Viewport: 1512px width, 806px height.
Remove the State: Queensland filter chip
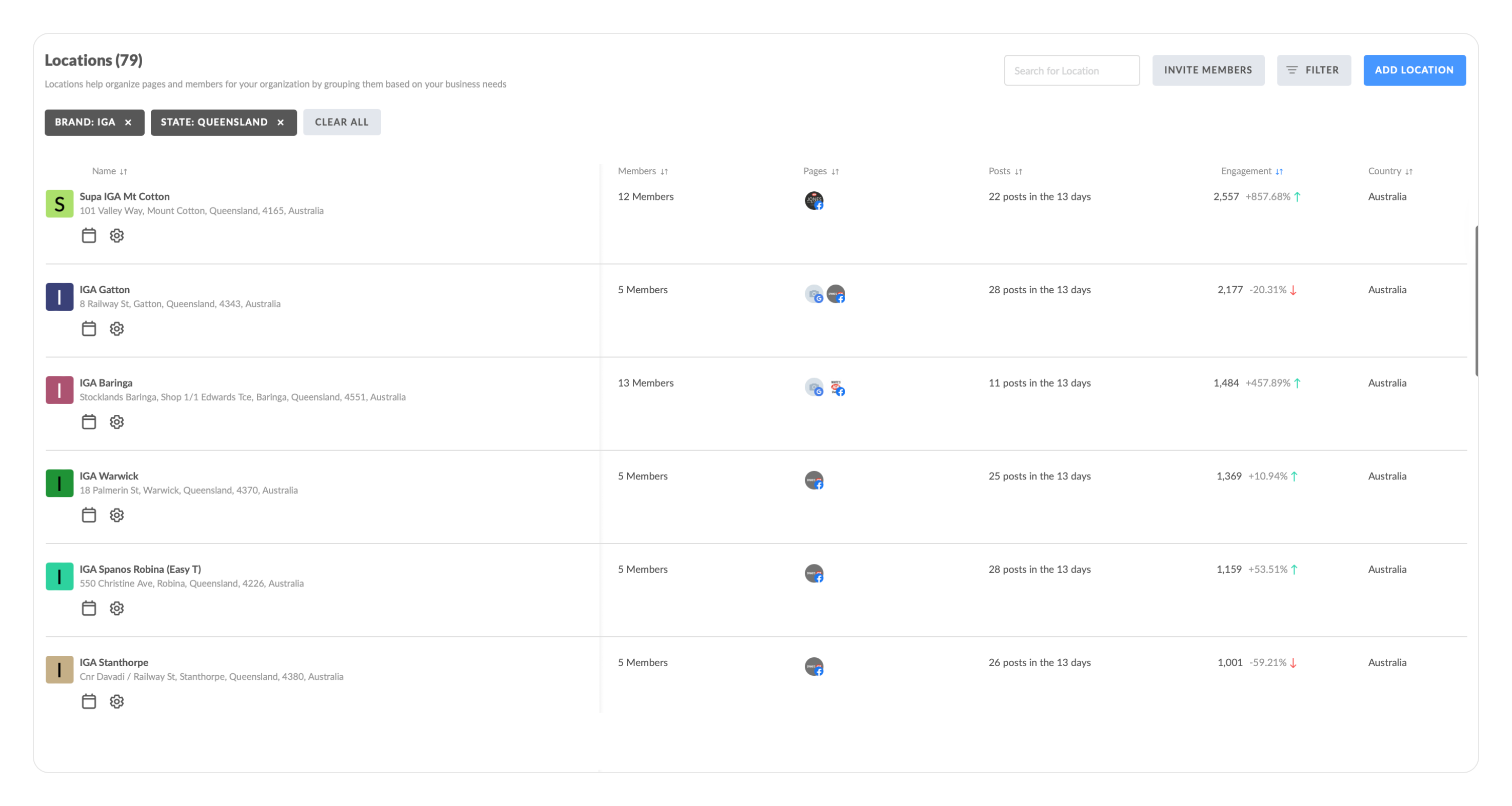[281, 122]
